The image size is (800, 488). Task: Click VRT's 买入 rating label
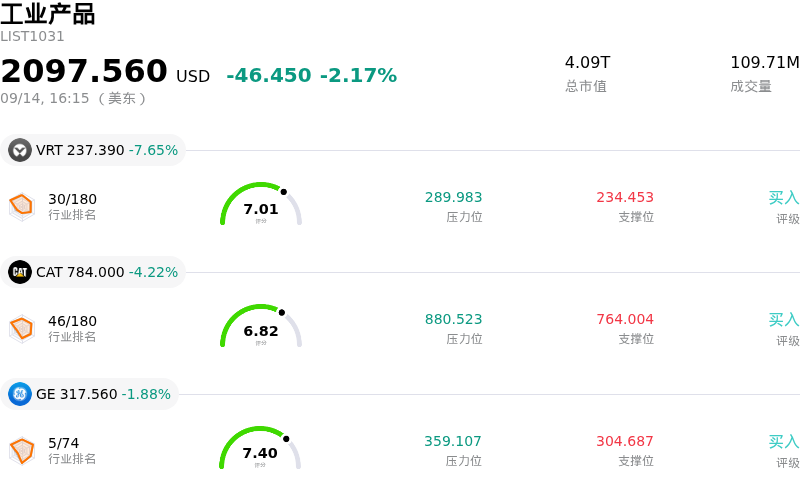click(784, 198)
